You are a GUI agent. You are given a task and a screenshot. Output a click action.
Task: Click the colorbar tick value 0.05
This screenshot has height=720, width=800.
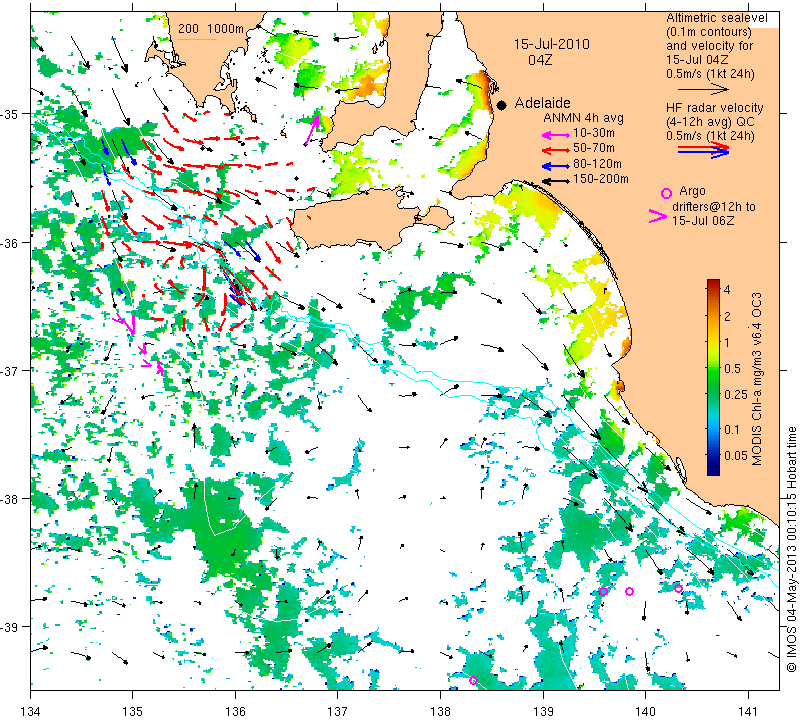[736, 455]
